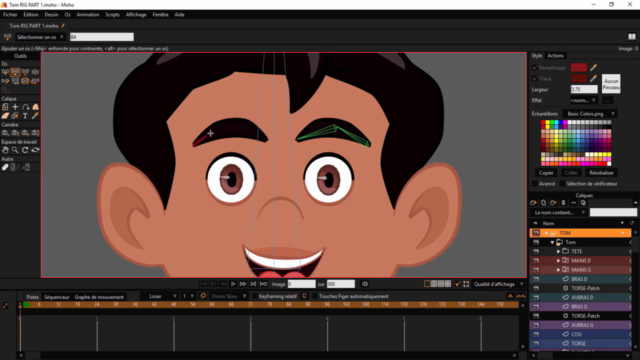This screenshot has height=360, width=640.
Task: Hide the TETE layer visibility
Action: coord(536,251)
